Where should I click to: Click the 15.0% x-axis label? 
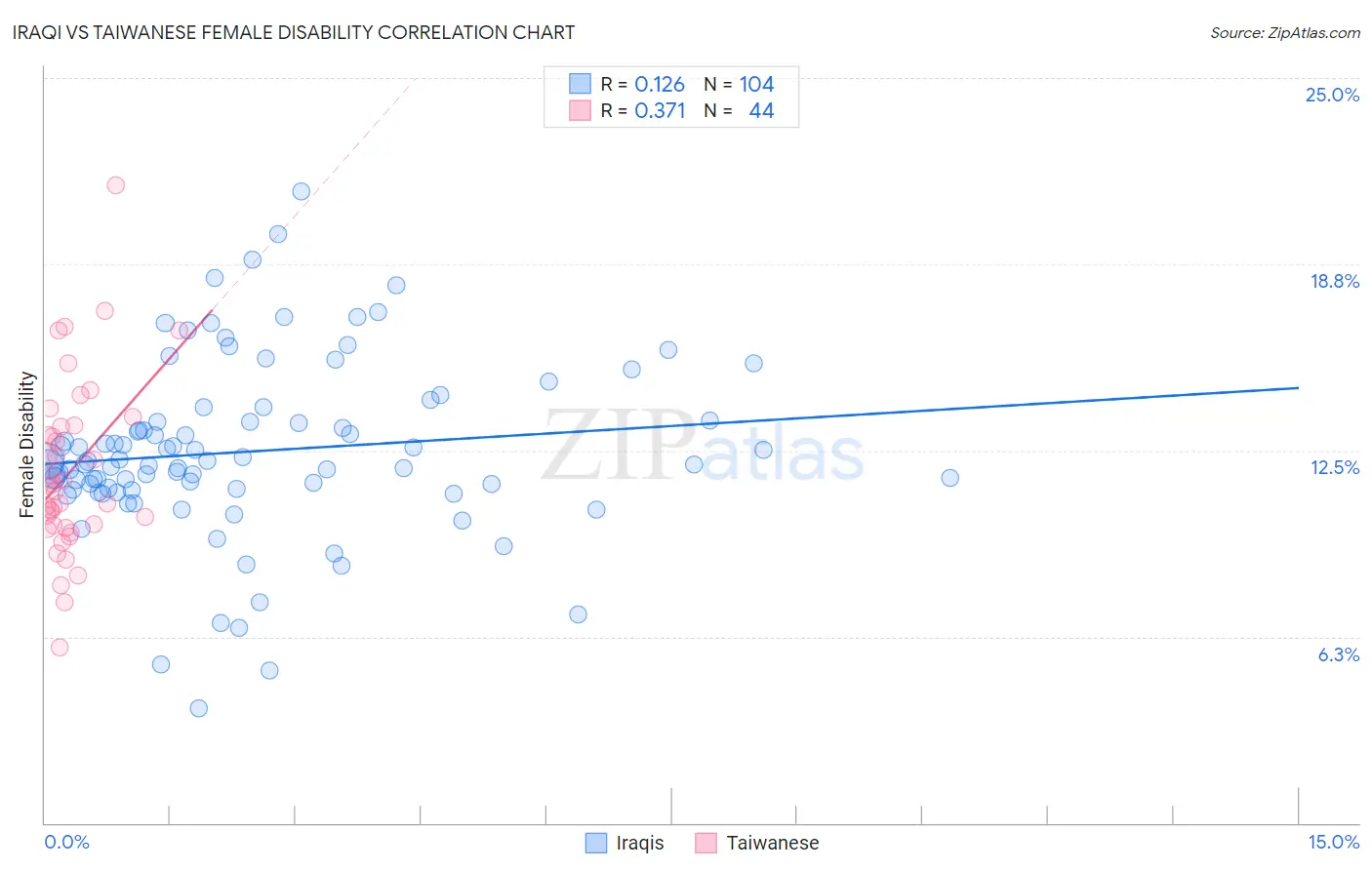pos(1333,842)
